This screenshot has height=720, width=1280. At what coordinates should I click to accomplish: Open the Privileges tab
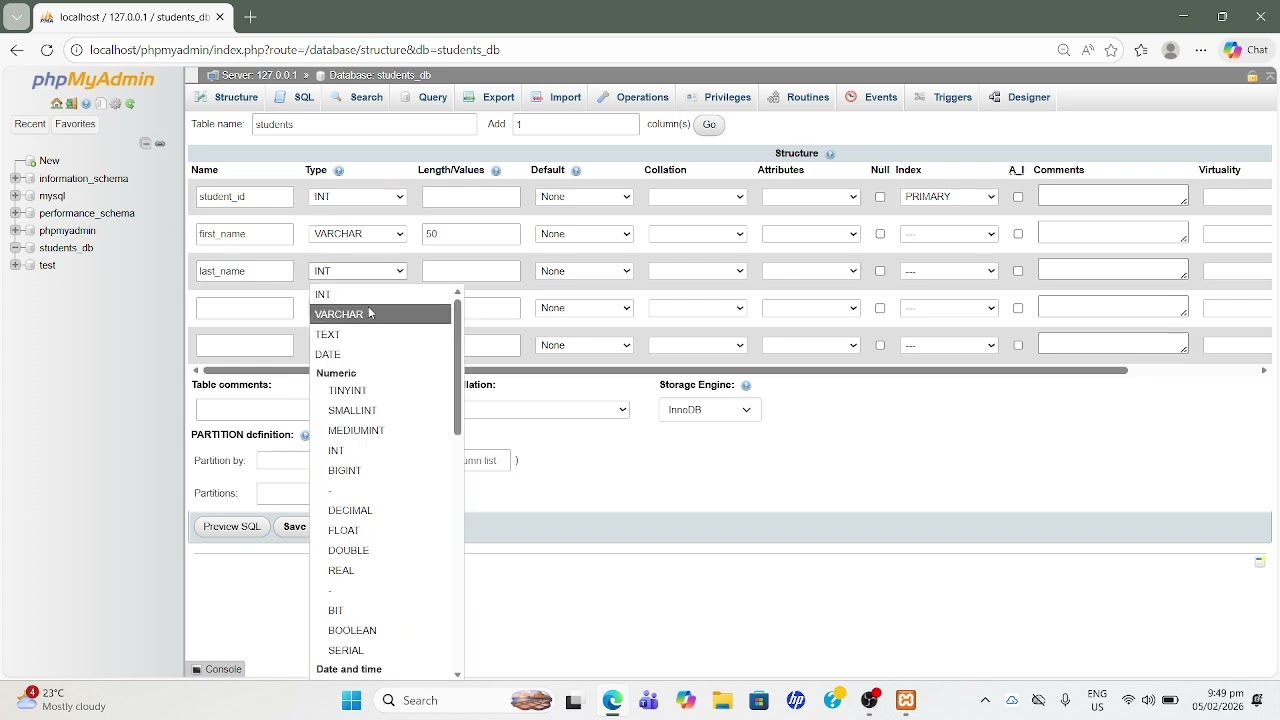click(x=718, y=97)
